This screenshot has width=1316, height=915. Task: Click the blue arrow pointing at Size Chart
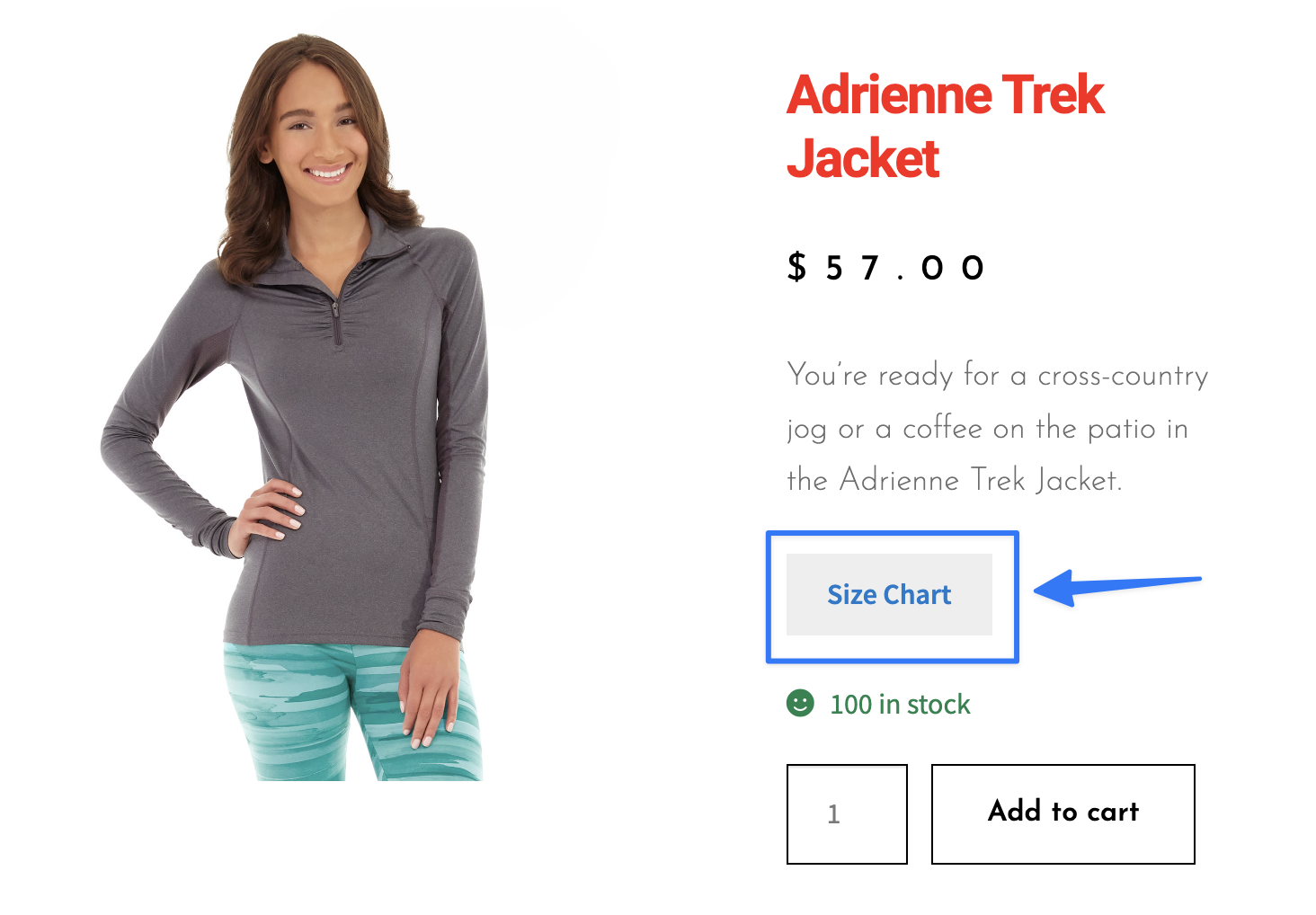click(1117, 587)
